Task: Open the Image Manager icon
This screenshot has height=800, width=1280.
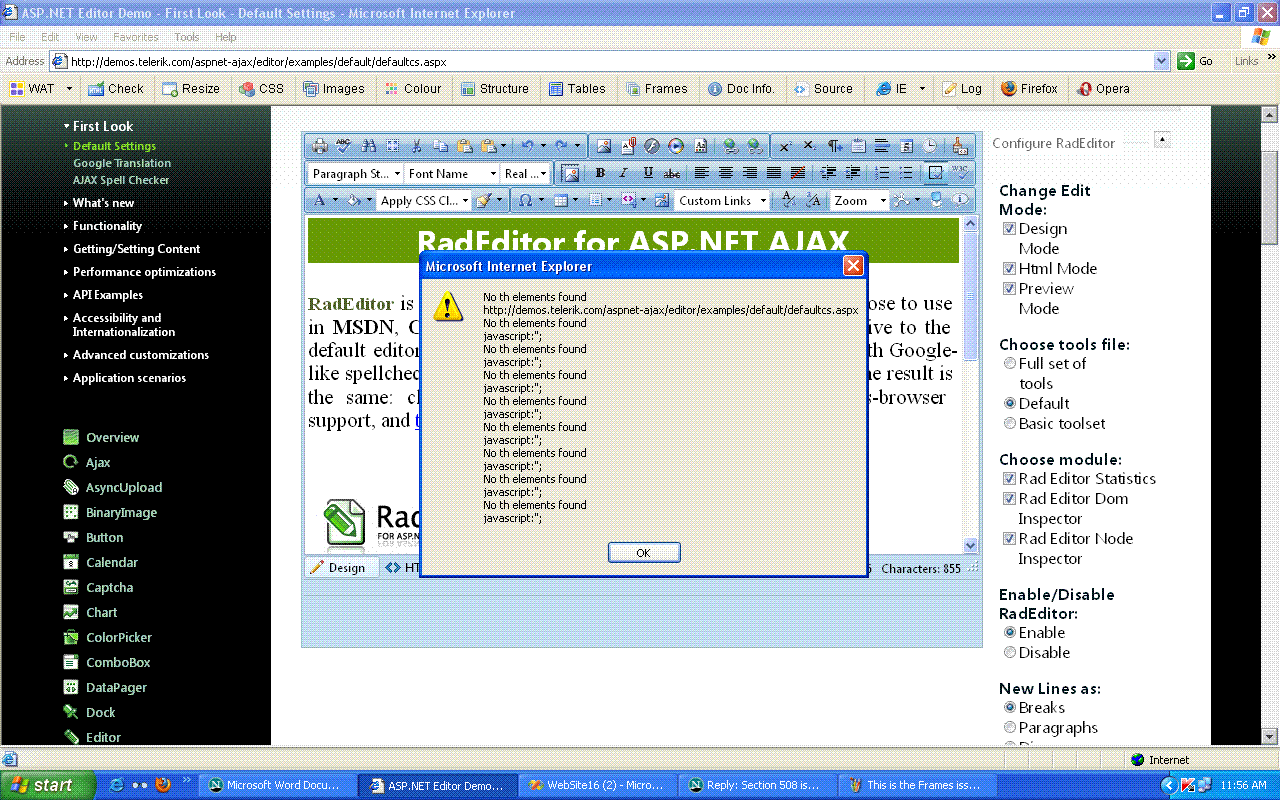Action: 604,146
